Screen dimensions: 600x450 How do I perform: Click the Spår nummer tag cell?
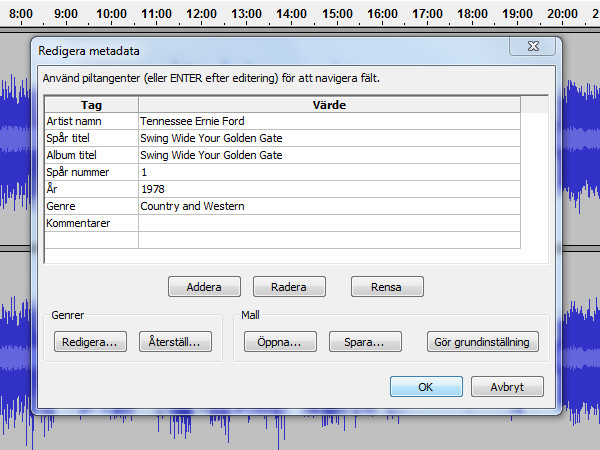91,172
